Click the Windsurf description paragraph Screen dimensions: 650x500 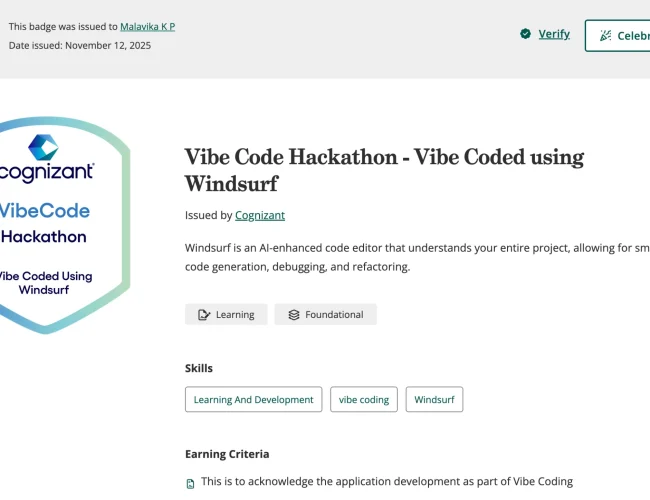point(417,257)
